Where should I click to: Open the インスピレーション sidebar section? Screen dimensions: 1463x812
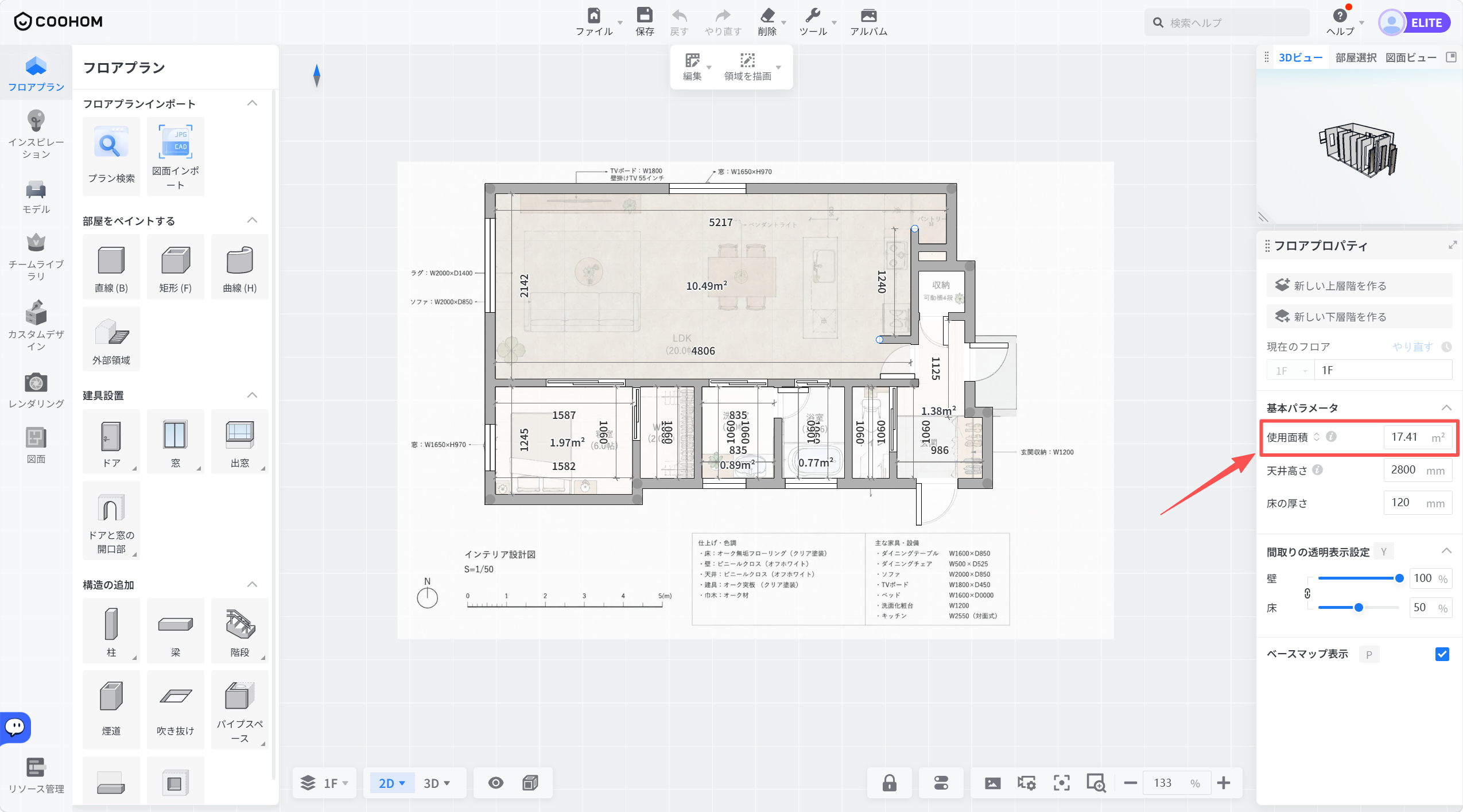point(36,134)
